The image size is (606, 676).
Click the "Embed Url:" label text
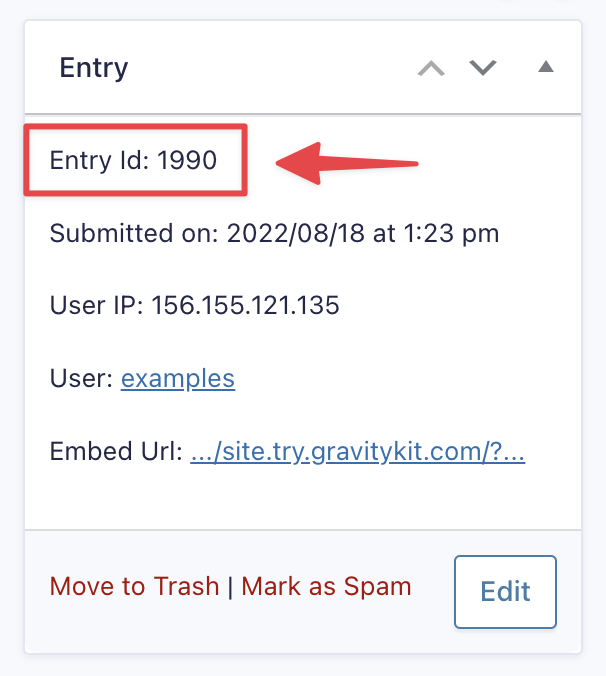(x=116, y=452)
